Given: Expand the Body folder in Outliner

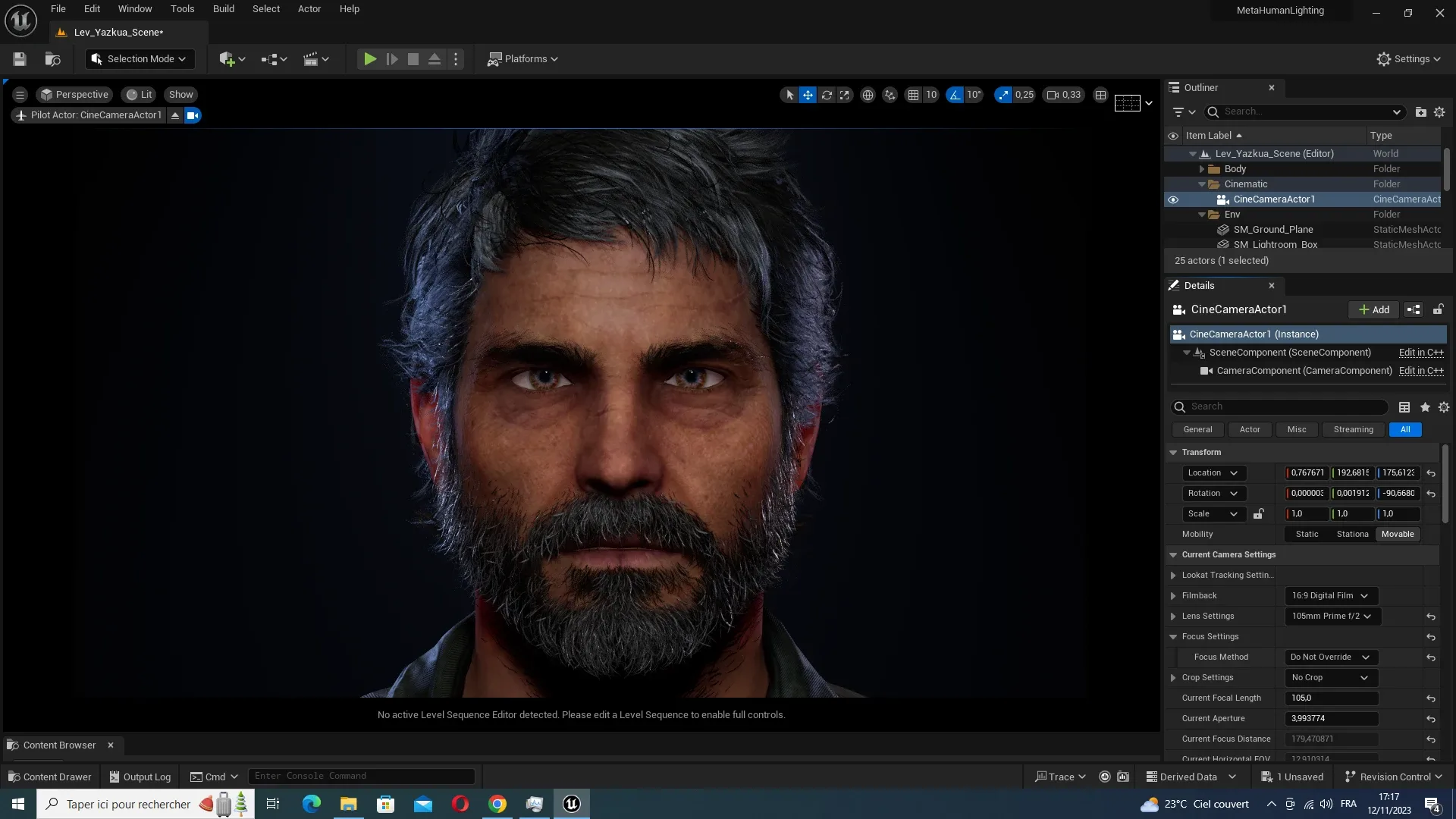Looking at the screenshot, I should point(1201,169).
